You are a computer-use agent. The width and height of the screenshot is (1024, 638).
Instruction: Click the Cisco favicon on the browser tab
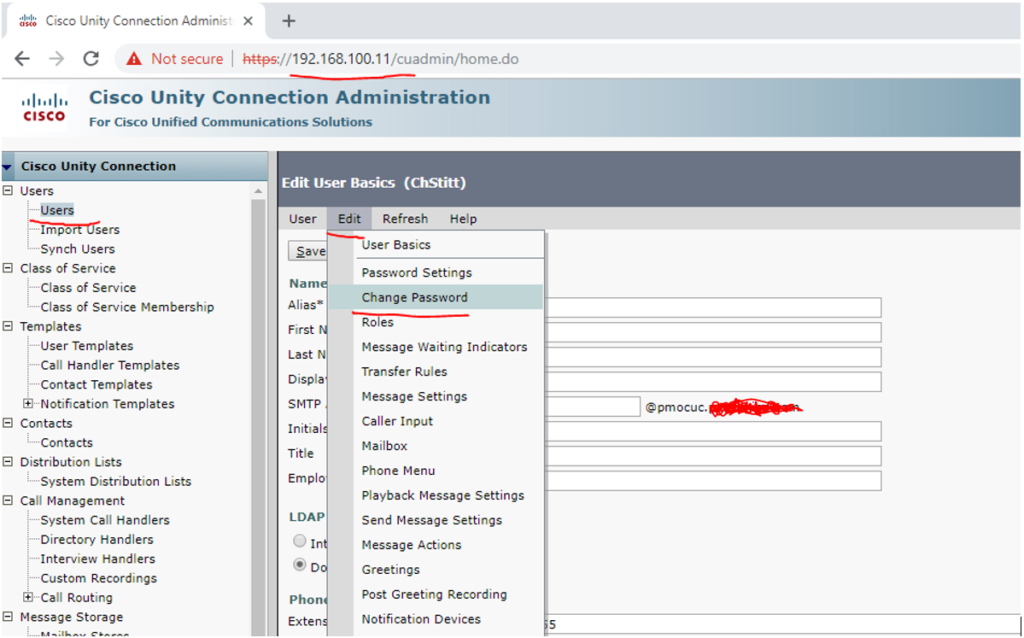click(x=28, y=20)
